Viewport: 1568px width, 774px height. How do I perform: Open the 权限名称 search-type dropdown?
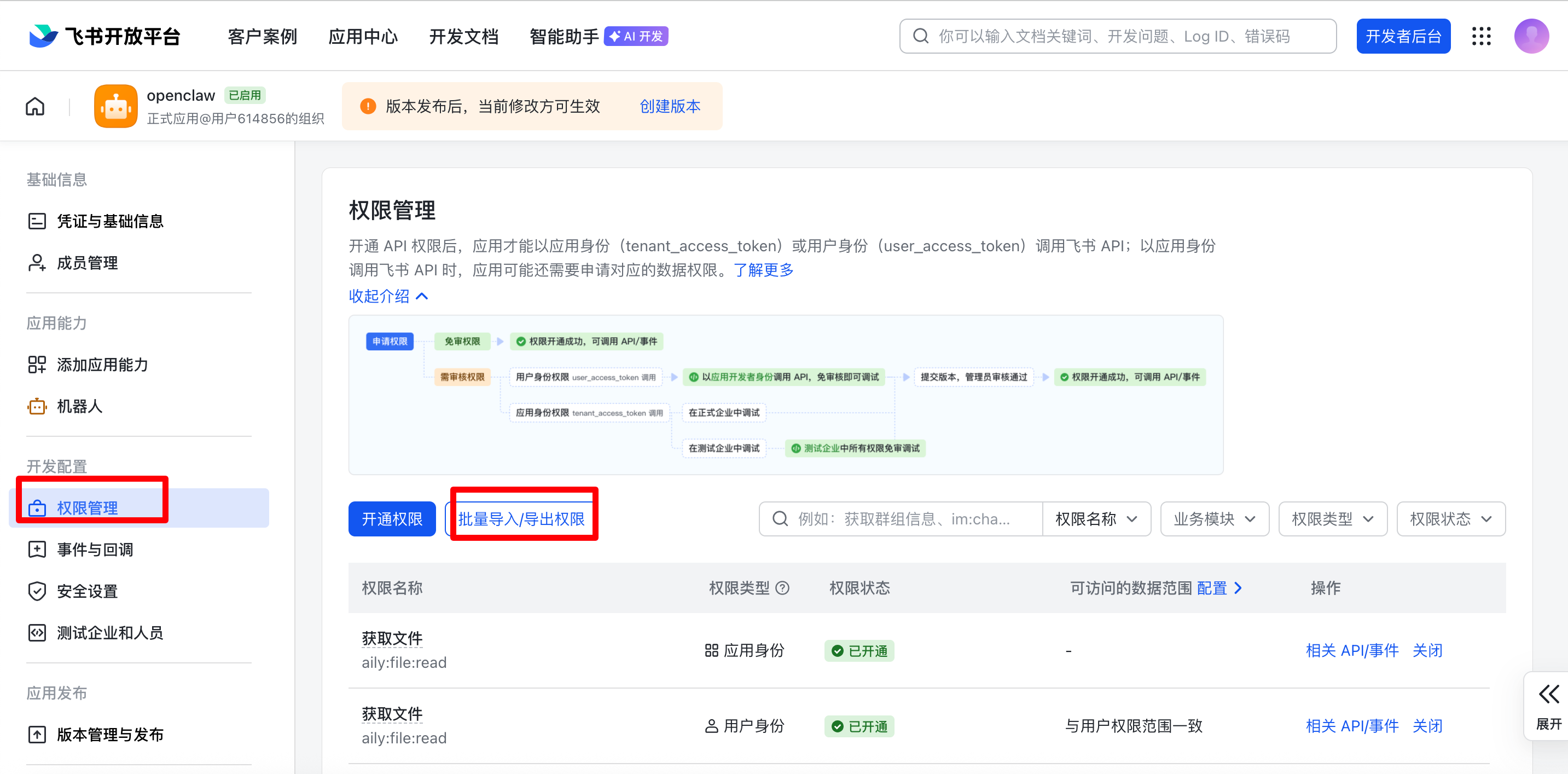tap(1096, 519)
